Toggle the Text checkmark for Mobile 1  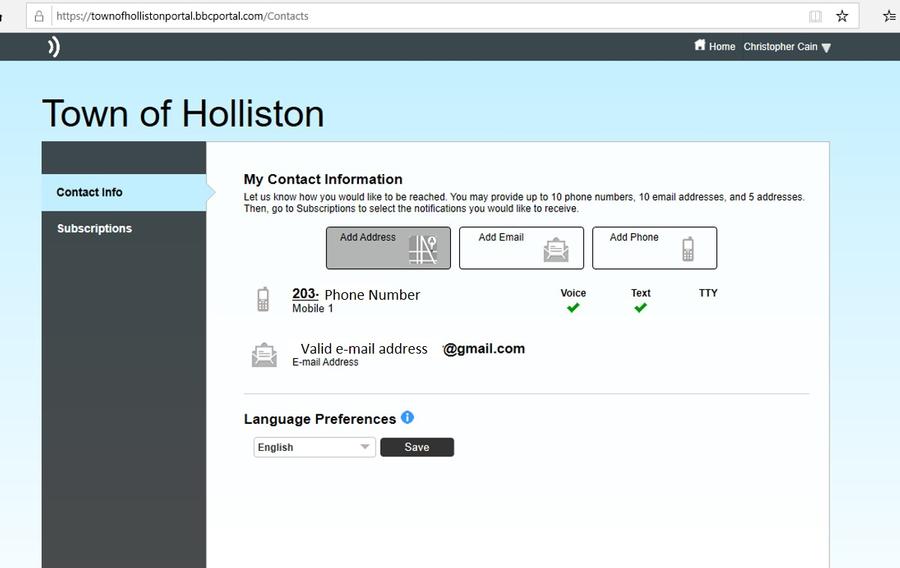point(641,308)
